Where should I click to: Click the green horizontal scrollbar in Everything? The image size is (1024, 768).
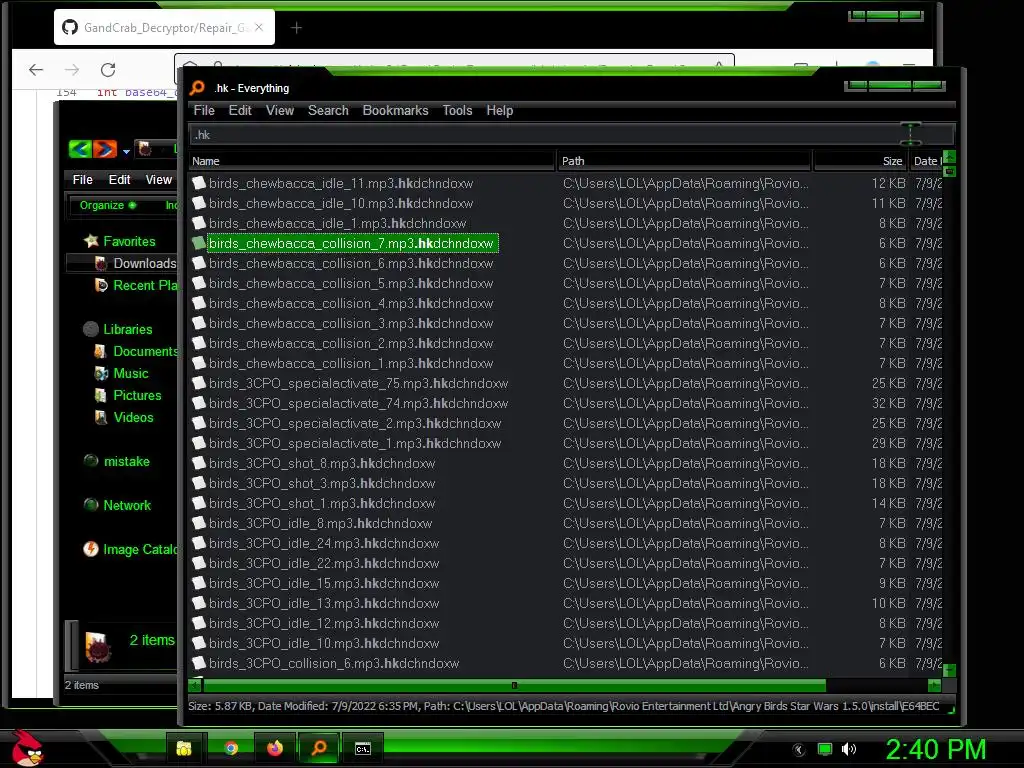click(515, 686)
